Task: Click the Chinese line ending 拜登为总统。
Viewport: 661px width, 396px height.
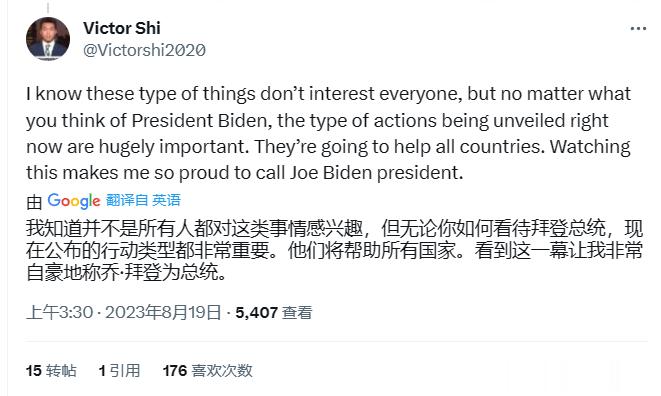Action: click(x=126, y=272)
